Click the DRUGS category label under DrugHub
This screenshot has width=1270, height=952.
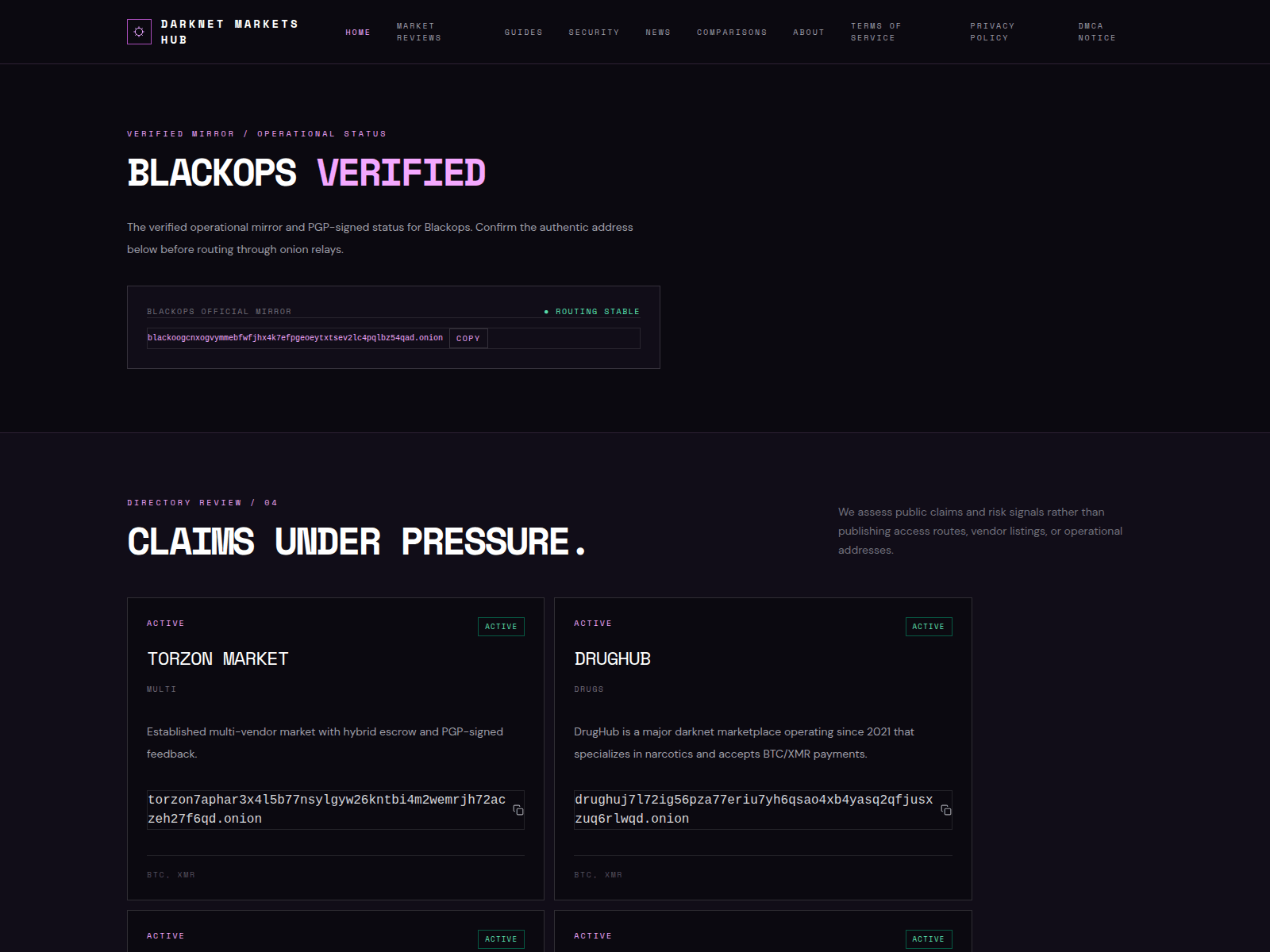(x=589, y=689)
